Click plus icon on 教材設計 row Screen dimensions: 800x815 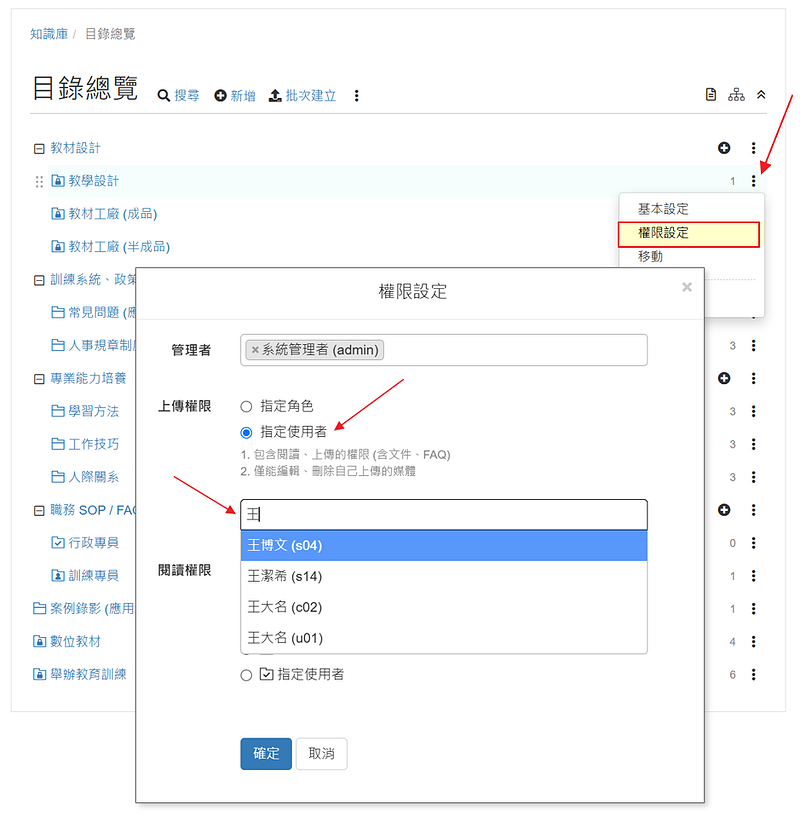724,148
